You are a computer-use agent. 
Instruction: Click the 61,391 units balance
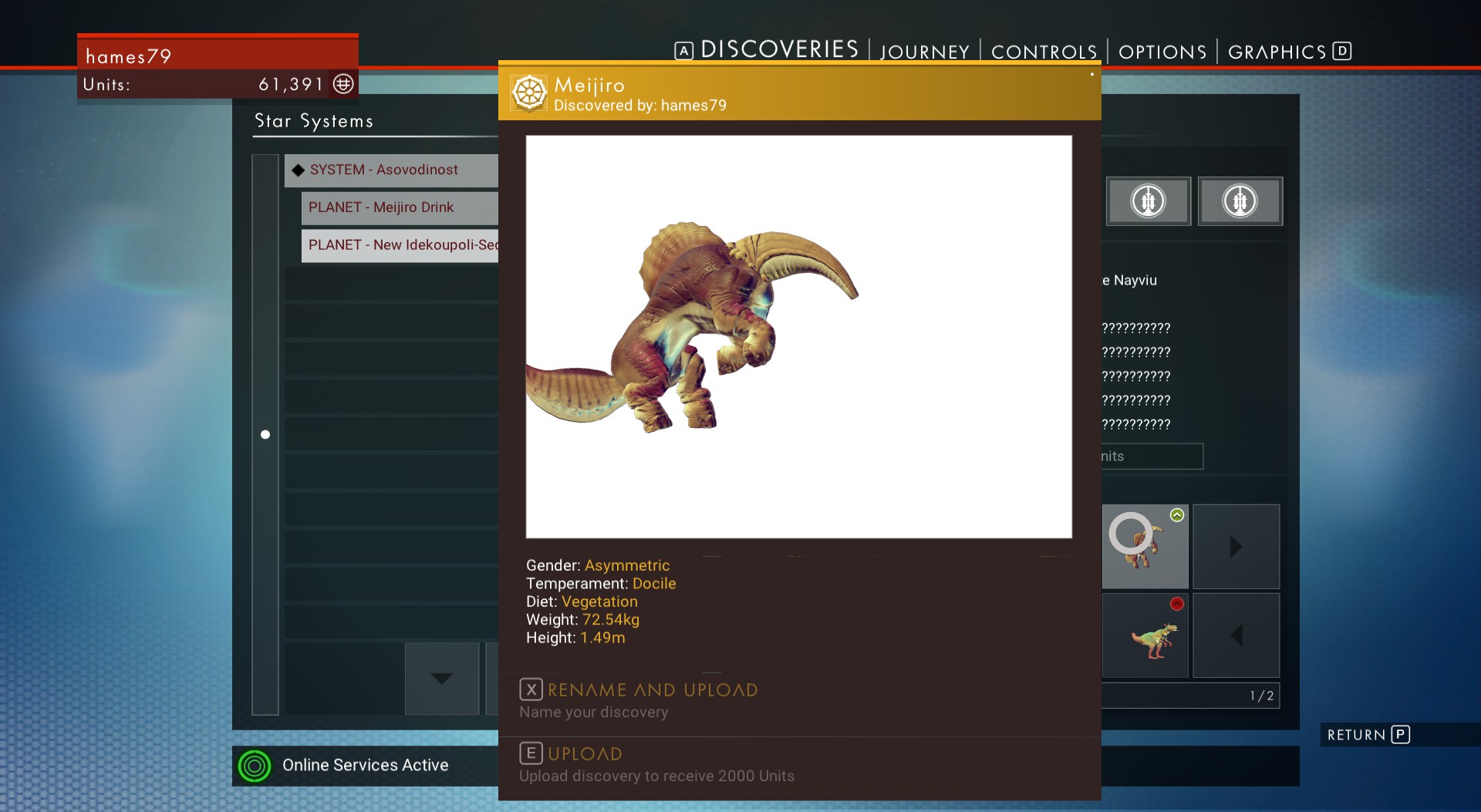point(291,84)
